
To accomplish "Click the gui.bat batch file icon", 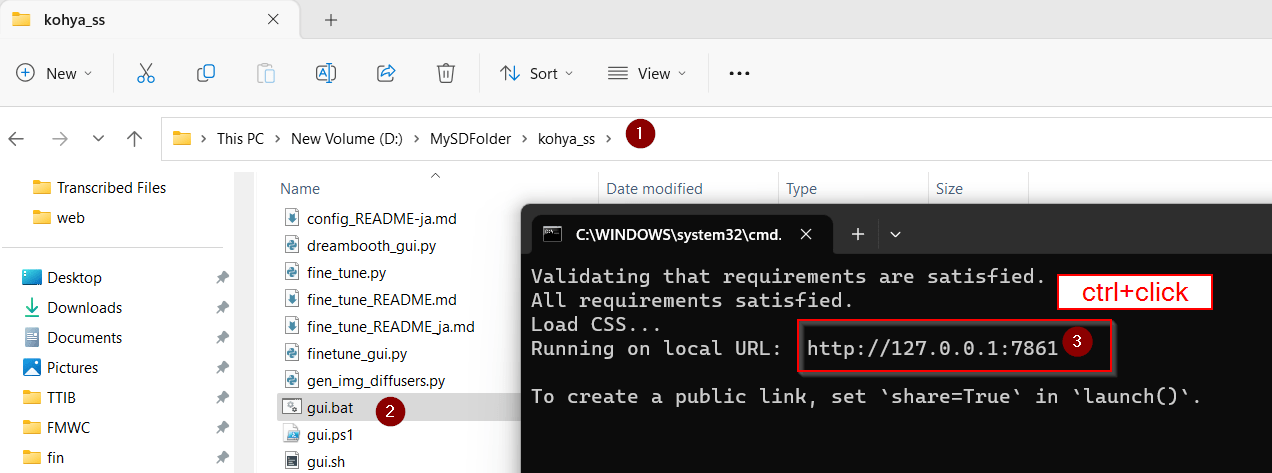I will pyautogui.click(x=291, y=407).
